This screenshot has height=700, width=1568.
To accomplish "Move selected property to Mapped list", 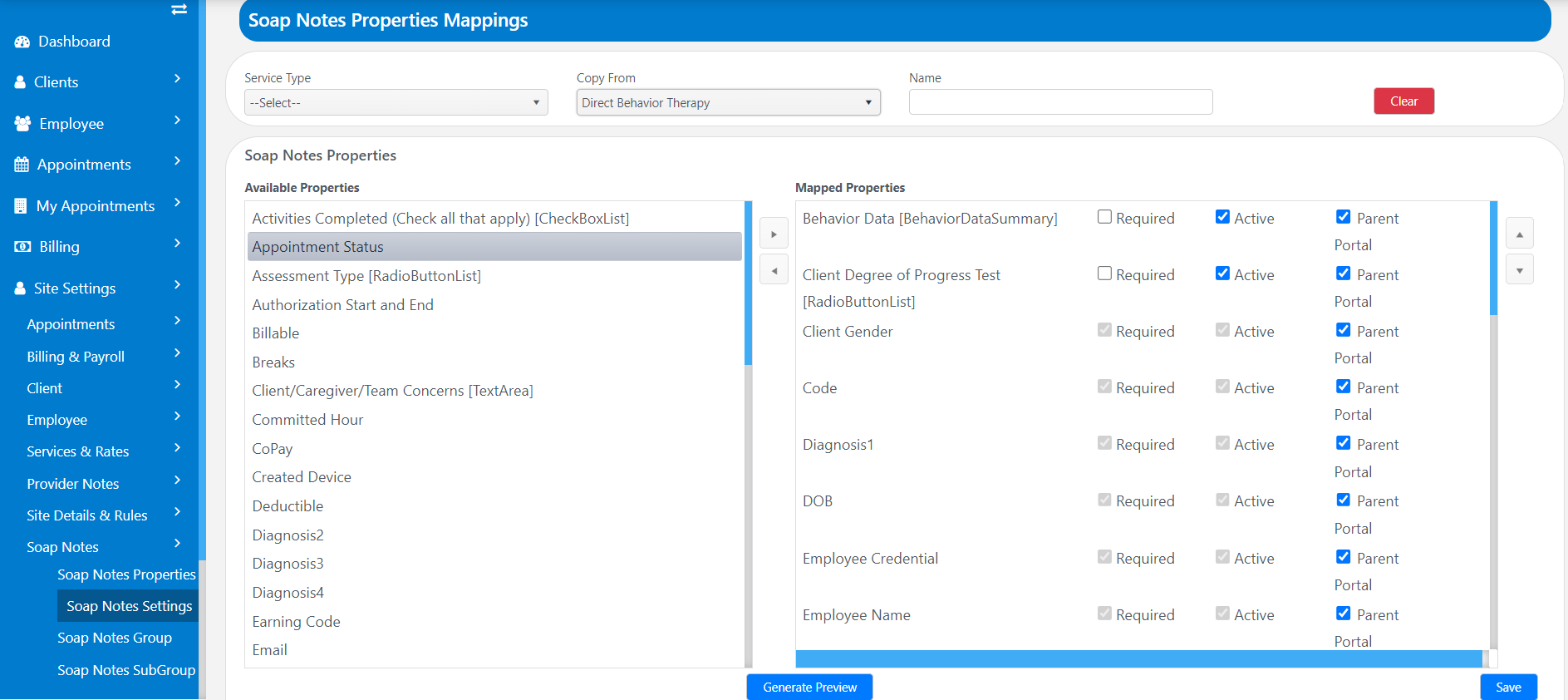I will tap(774, 234).
